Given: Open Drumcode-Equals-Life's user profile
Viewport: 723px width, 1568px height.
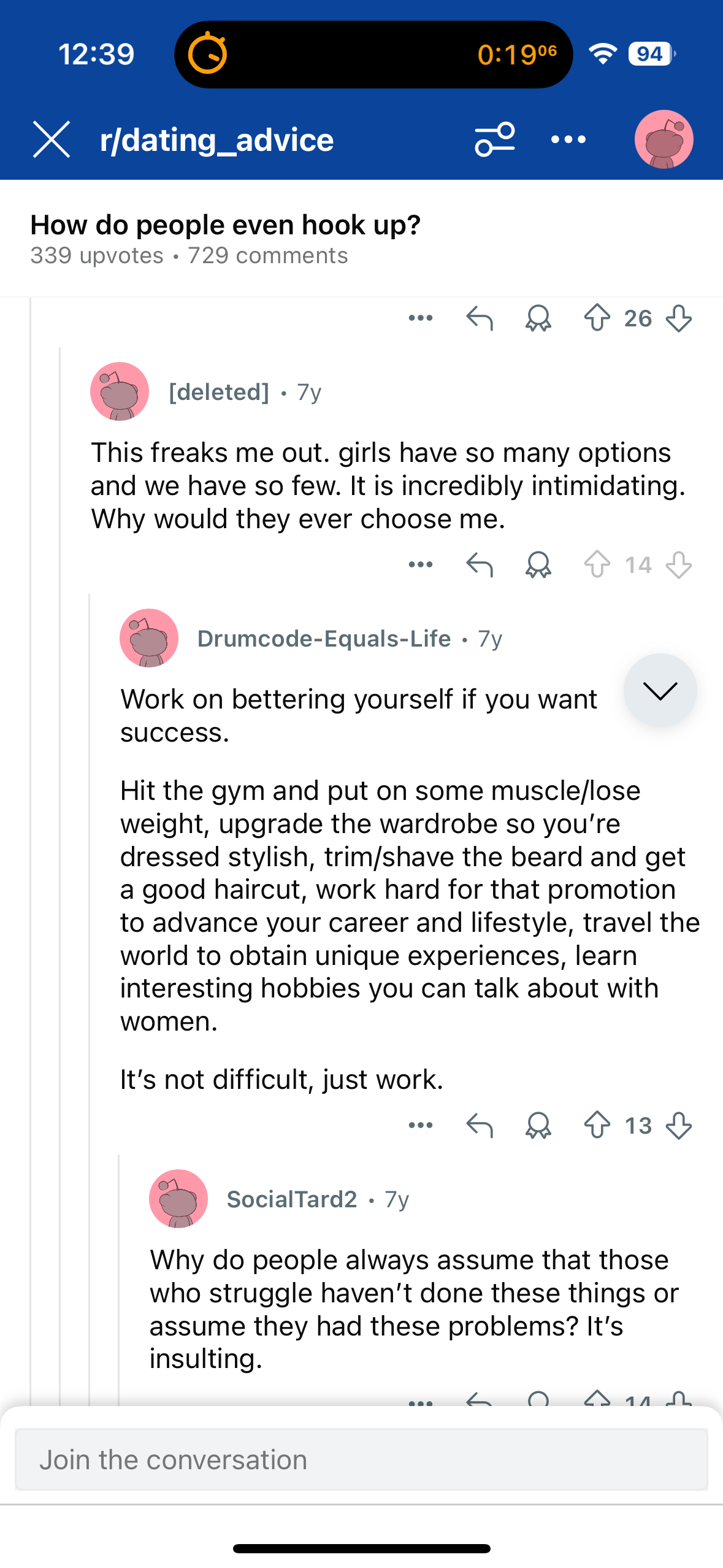Looking at the screenshot, I should [x=324, y=639].
